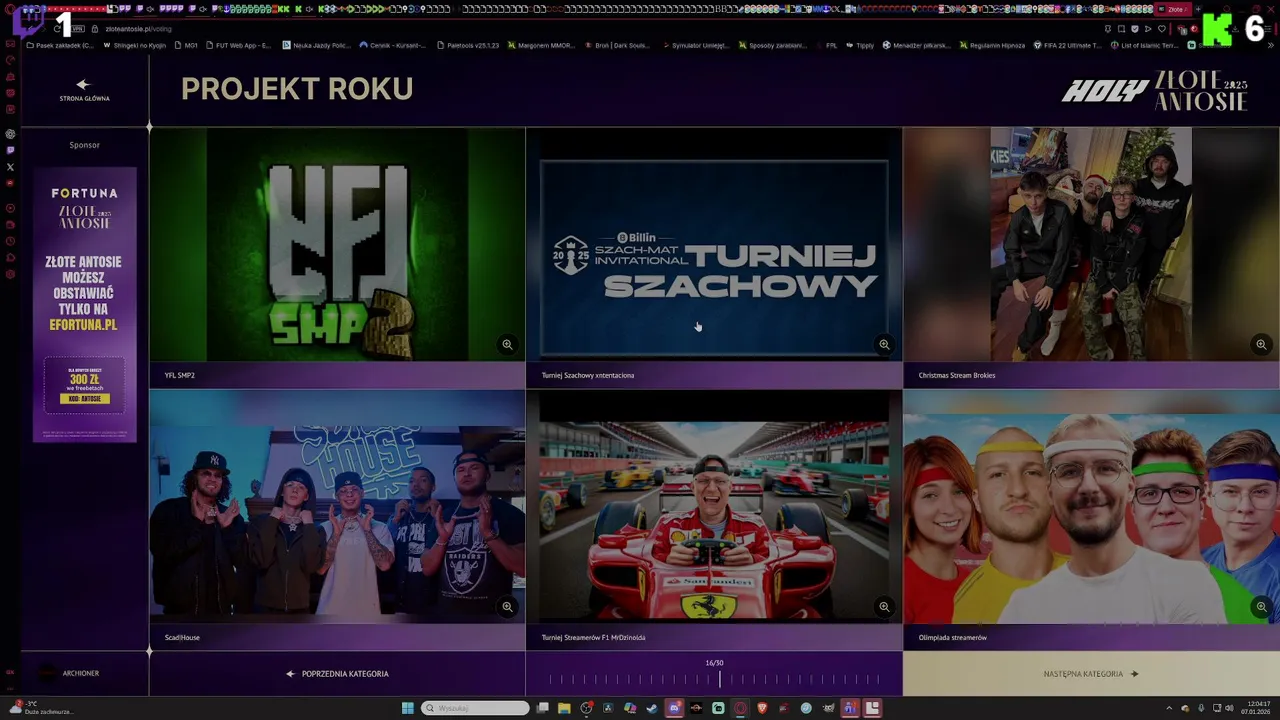Open the Tipply bookmark

tap(860, 45)
